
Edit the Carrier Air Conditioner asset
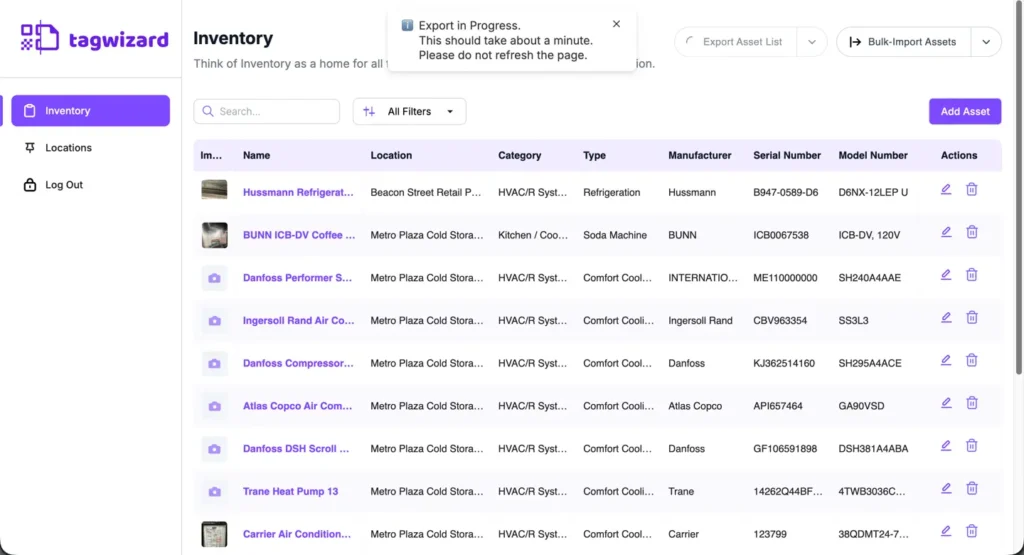(946, 531)
